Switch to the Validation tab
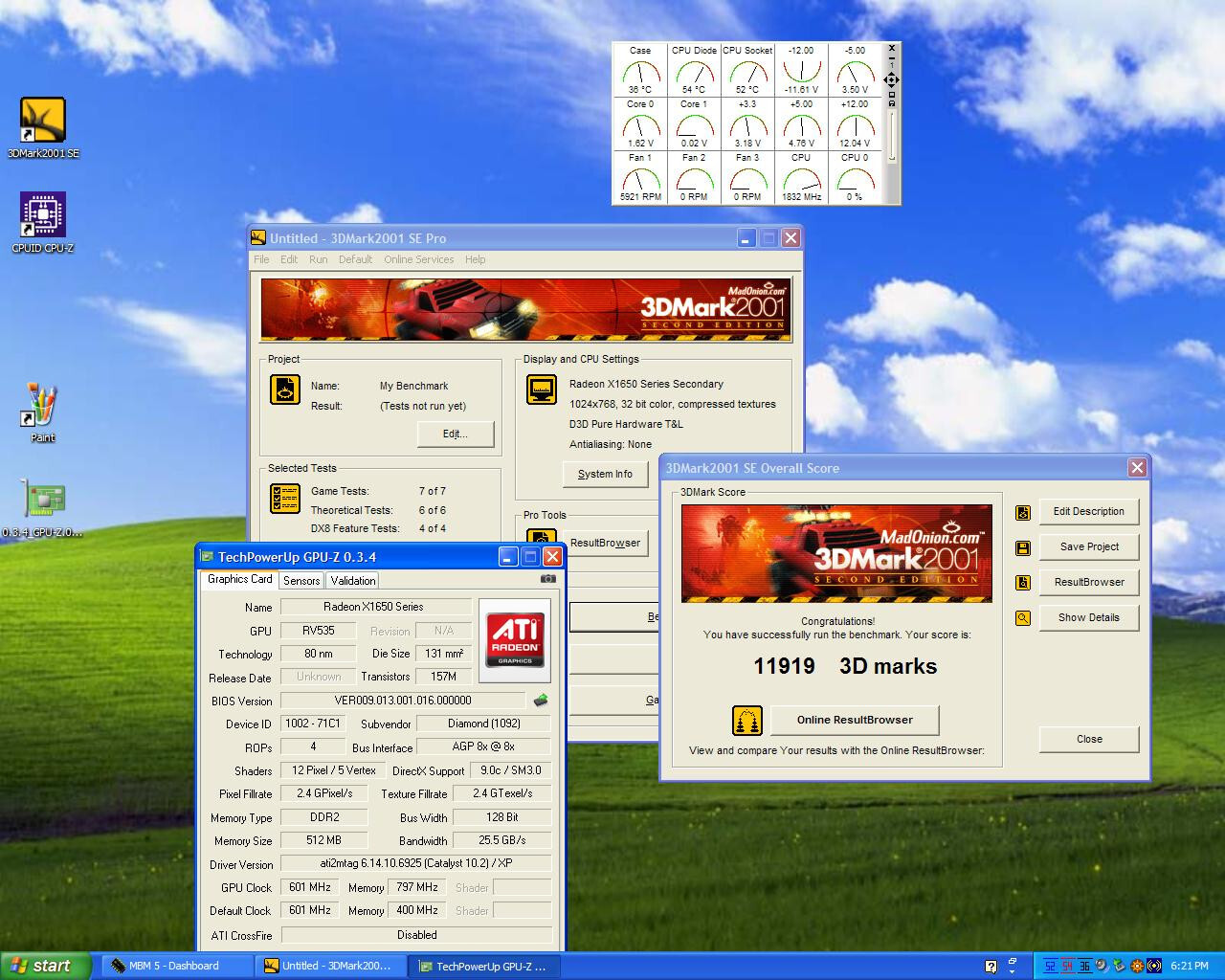The height and width of the screenshot is (980, 1225). [x=353, y=581]
